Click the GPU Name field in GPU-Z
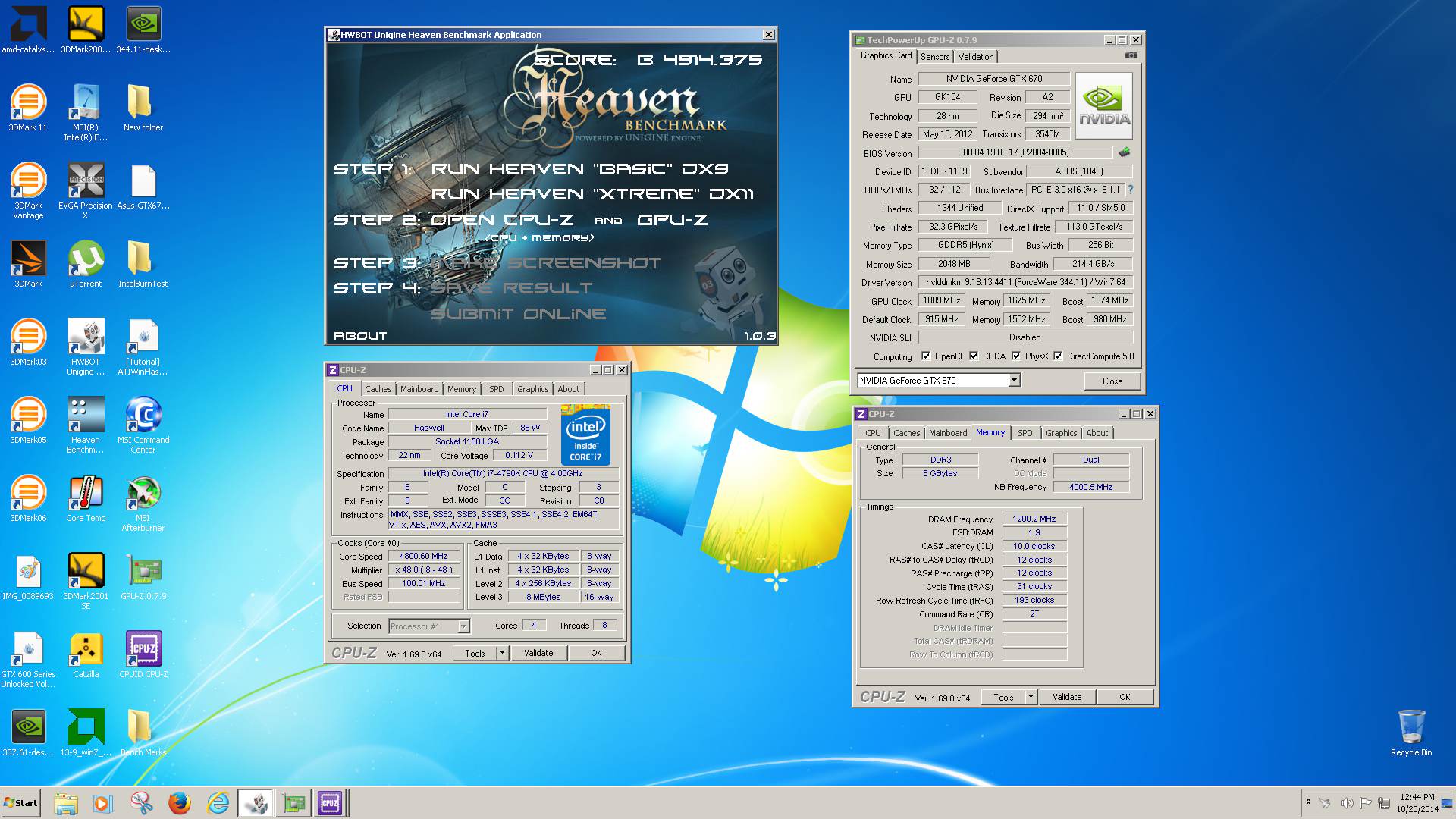The height and width of the screenshot is (819, 1456). 993,79
